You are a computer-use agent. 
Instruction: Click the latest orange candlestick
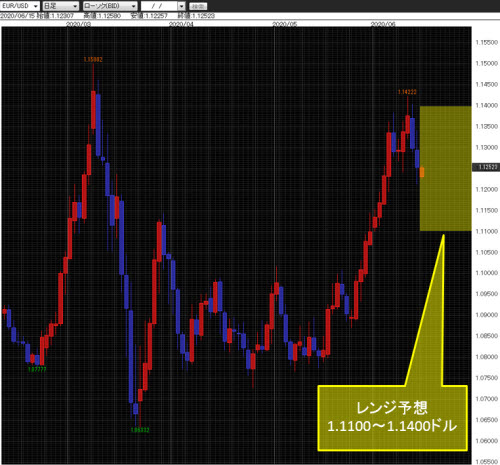click(x=422, y=172)
